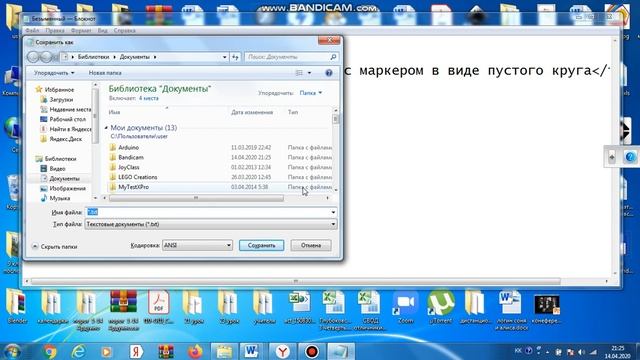640x360 pixels.
Task: Click the clock in the system tray
Action: [618, 351]
